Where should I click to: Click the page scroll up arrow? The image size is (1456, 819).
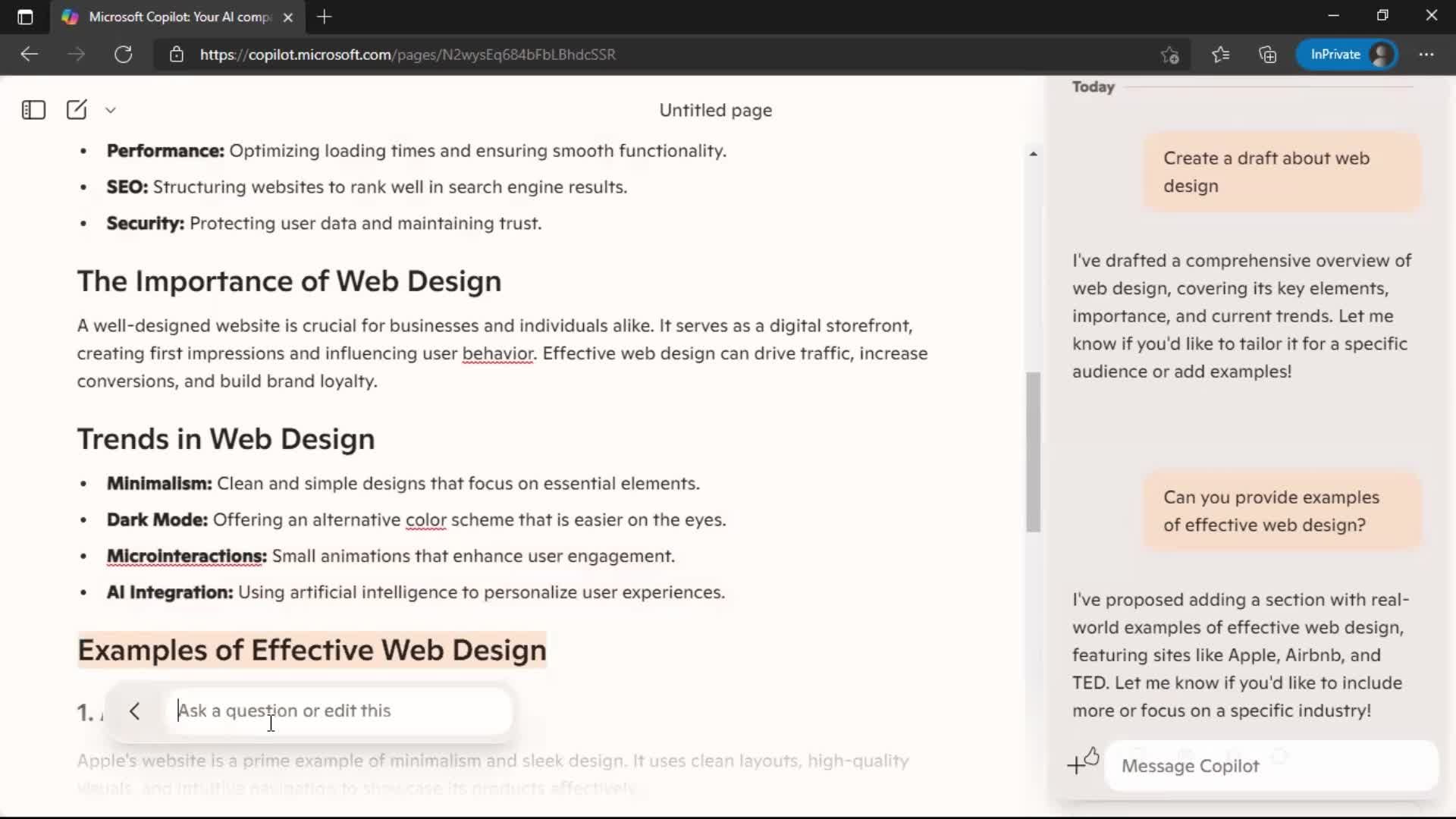tap(1033, 154)
